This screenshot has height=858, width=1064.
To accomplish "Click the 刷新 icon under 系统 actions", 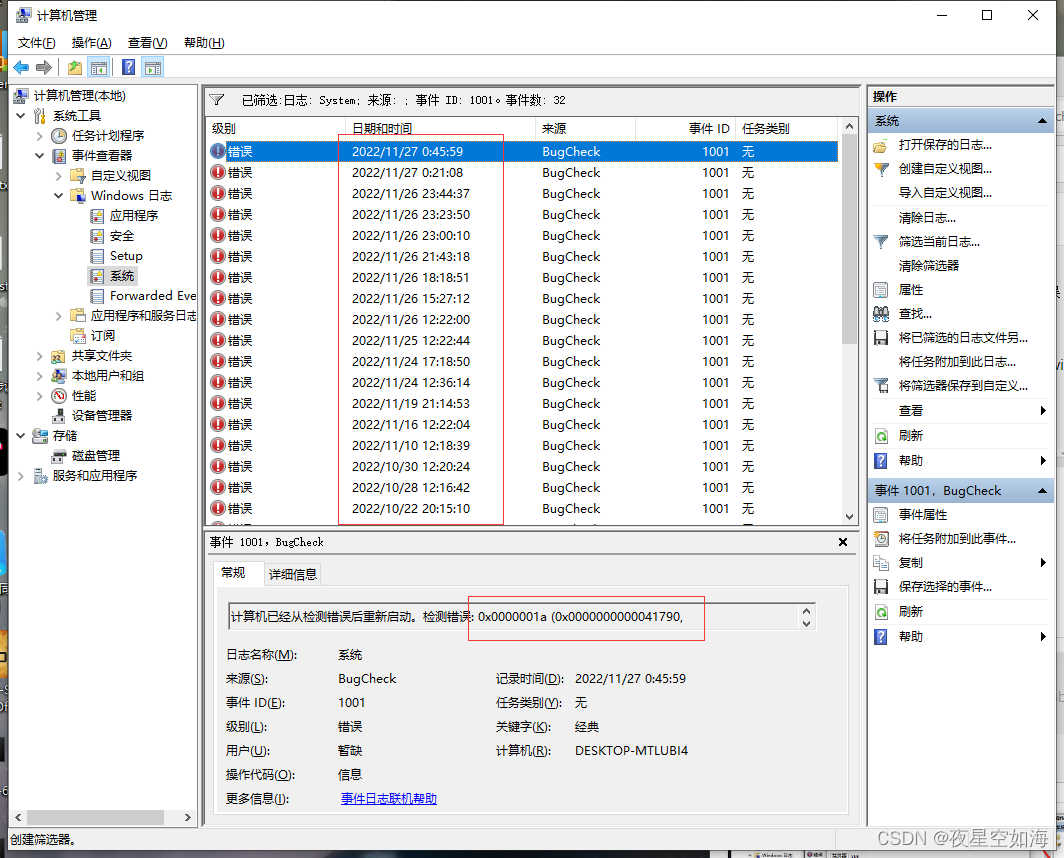I will tap(881, 436).
